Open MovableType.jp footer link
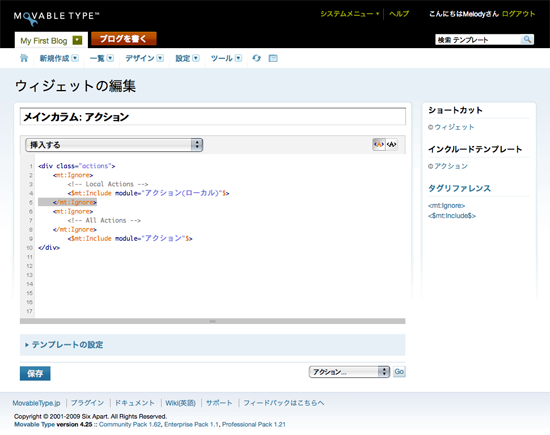 click(x=36, y=403)
